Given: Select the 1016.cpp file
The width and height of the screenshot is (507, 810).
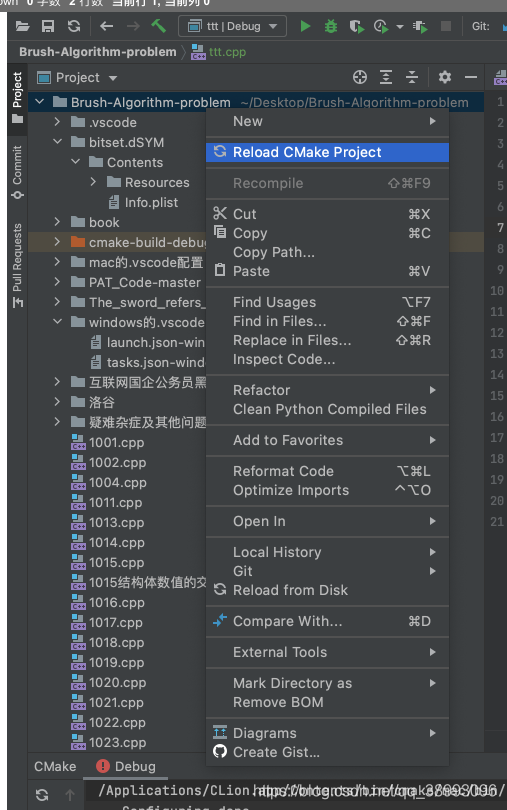Looking at the screenshot, I should click(x=107, y=603).
